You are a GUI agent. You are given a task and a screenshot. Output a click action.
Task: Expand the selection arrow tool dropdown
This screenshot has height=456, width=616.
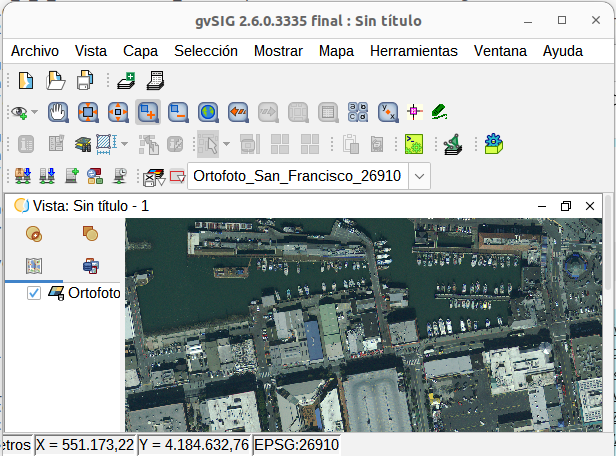226,144
